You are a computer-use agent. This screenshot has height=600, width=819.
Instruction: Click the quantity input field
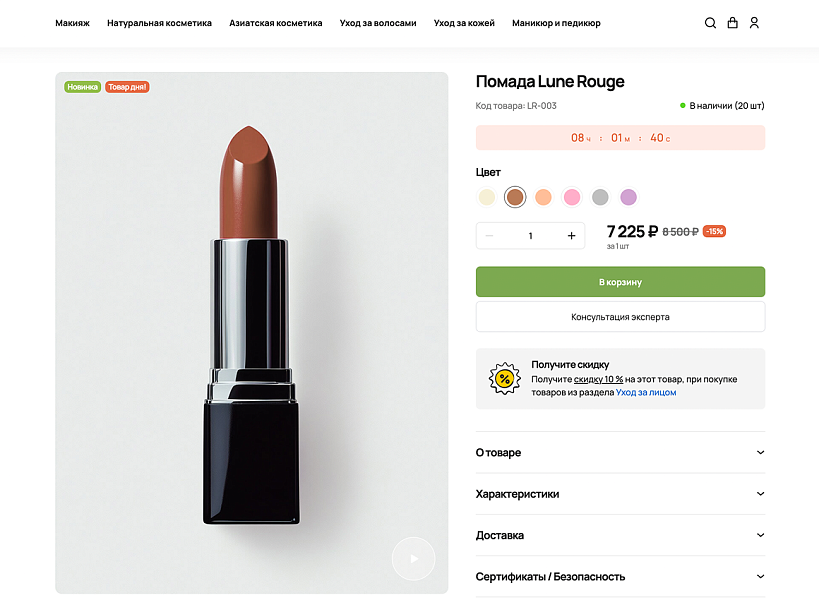point(530,235)
